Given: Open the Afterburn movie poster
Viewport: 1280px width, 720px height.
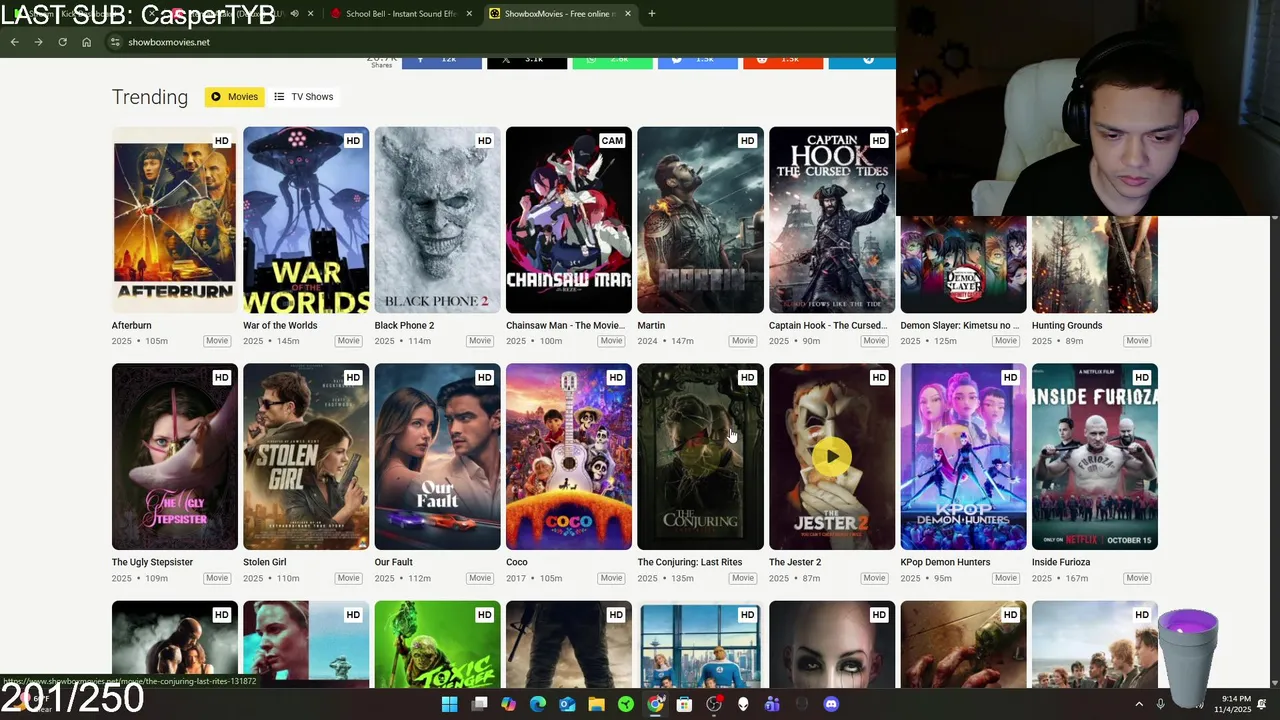Looking at the screenshot, I should (175, 220).
